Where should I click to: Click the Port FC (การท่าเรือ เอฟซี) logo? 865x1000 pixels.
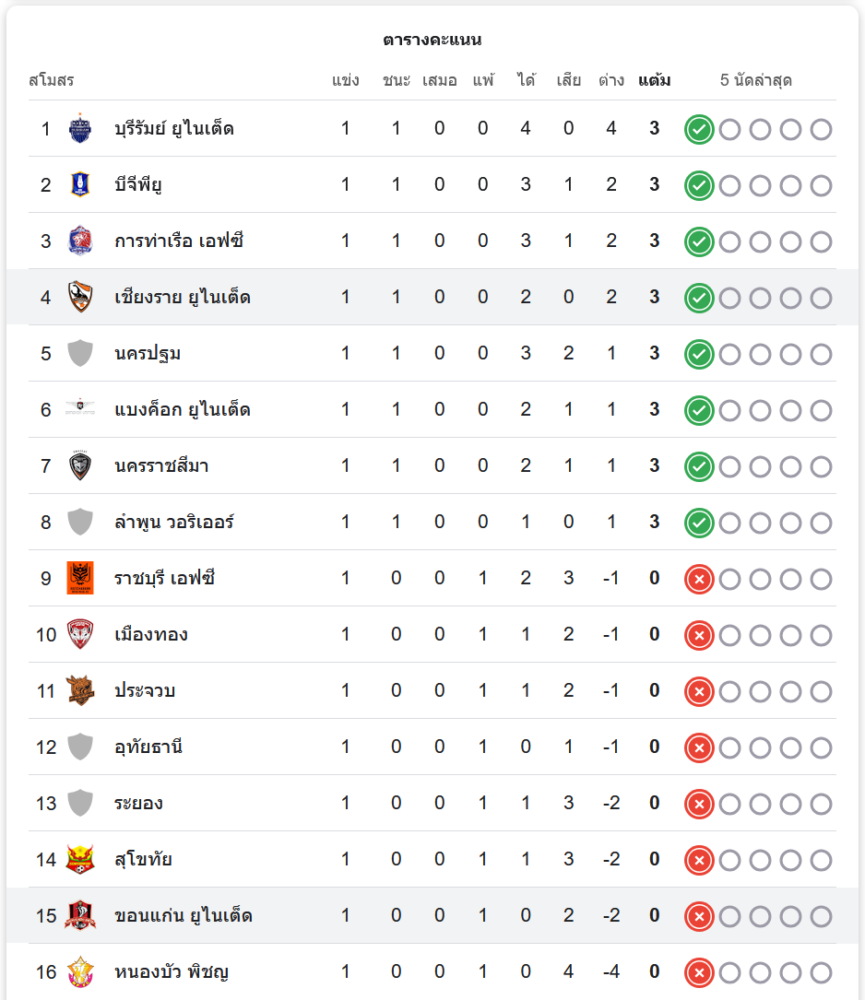coord(80,240)
